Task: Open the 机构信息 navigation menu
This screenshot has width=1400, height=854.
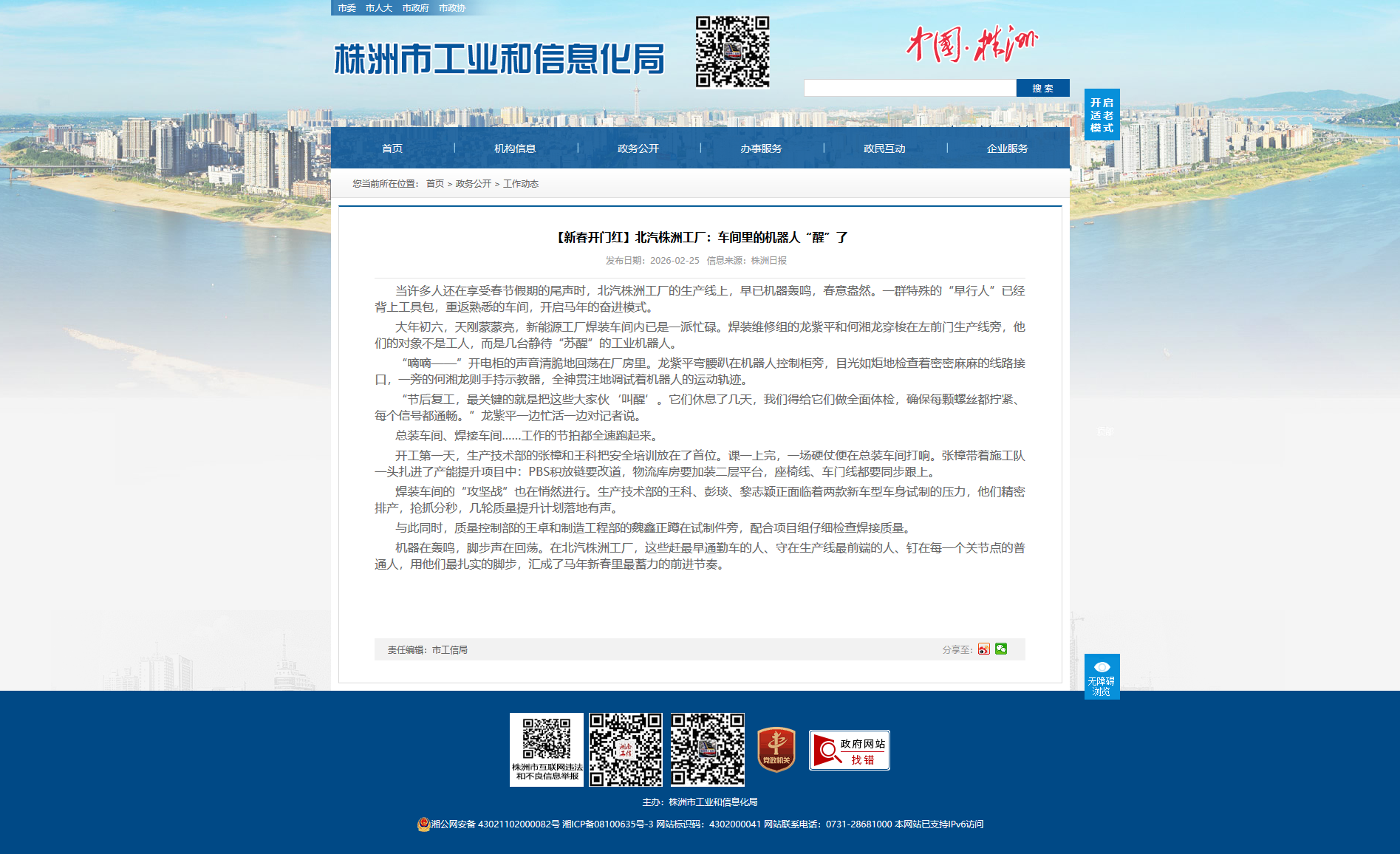Action: (x=515, y=148)
